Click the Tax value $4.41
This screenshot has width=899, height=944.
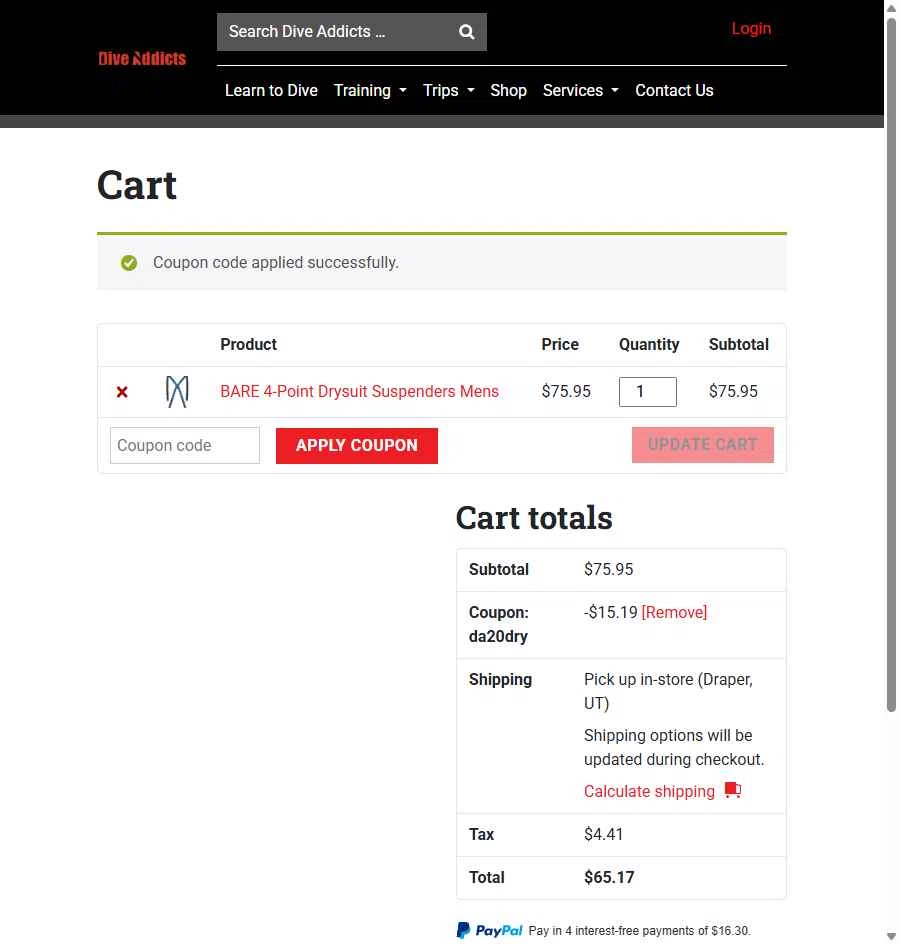click(603, 834)
